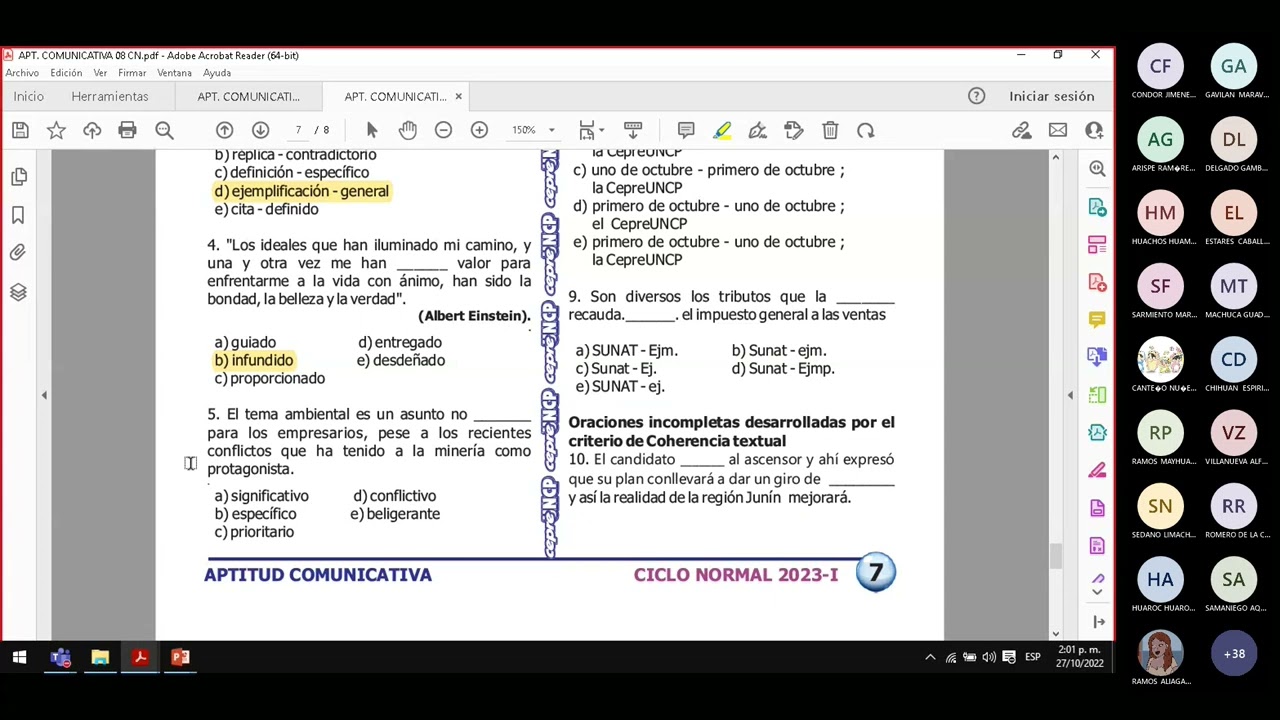Image resolution: width=1280 pixels, height=720 pixels.
Task: Add a comment with the note icon
Action: click(x=686, y=131)
